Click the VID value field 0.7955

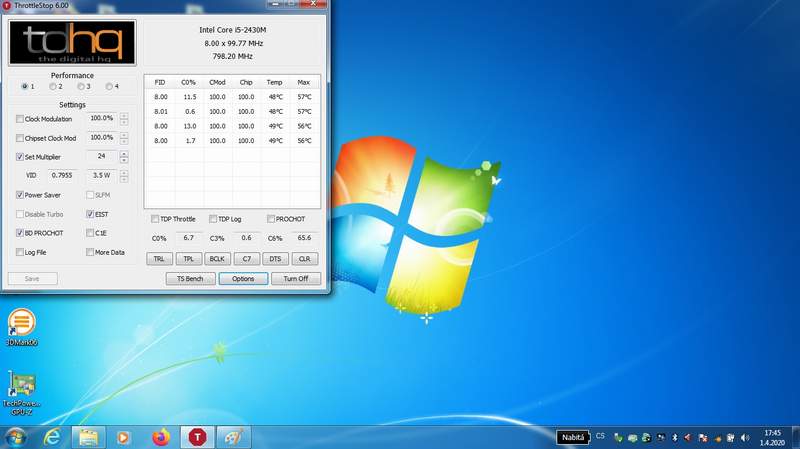click(62, 176)
